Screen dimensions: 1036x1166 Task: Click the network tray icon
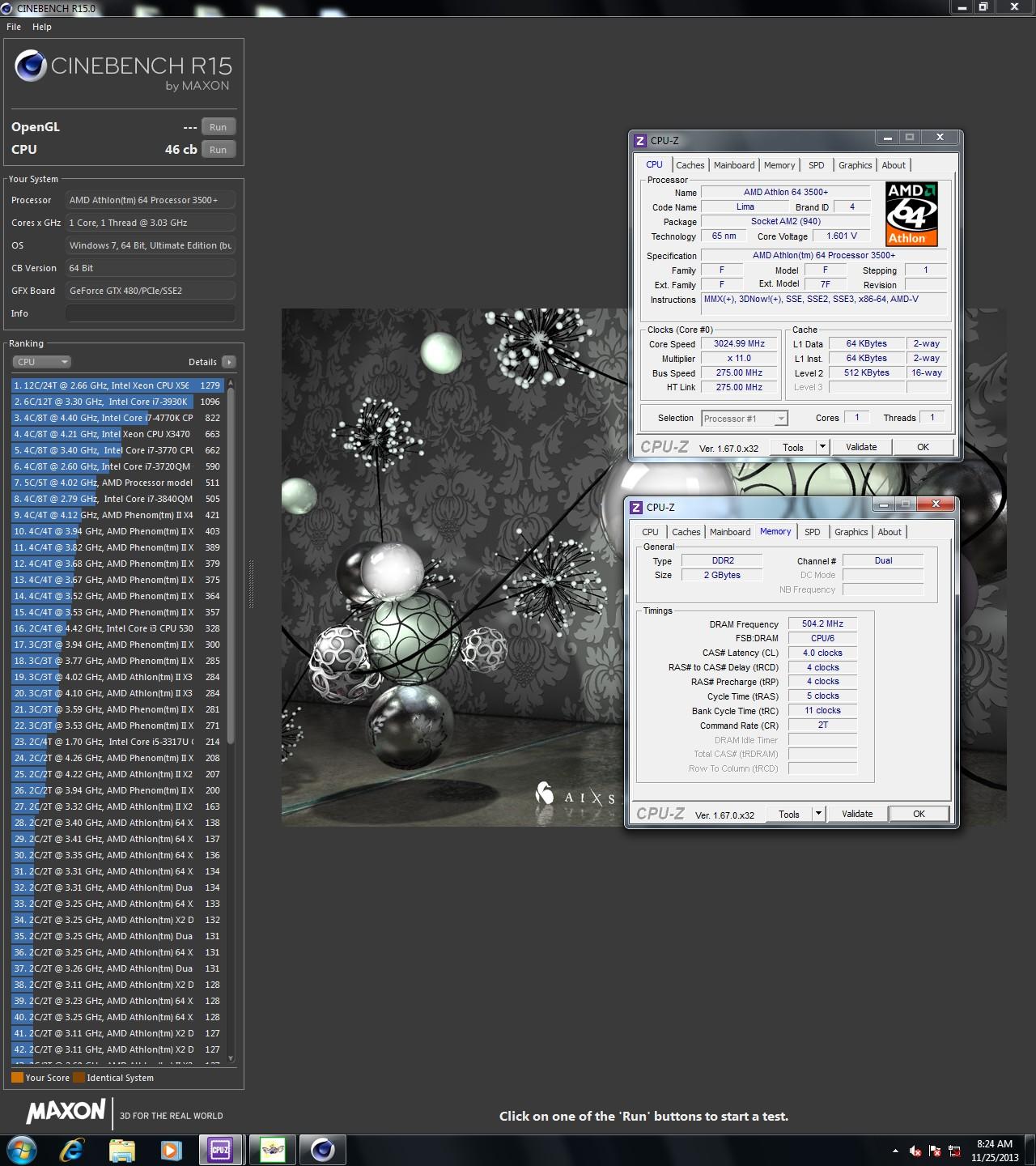(x=955, y=1151)
